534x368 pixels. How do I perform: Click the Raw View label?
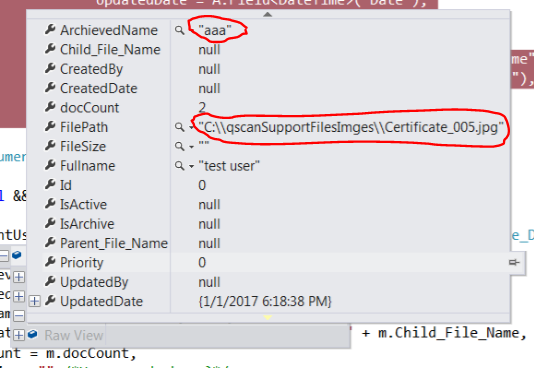[x=74, y=335]
